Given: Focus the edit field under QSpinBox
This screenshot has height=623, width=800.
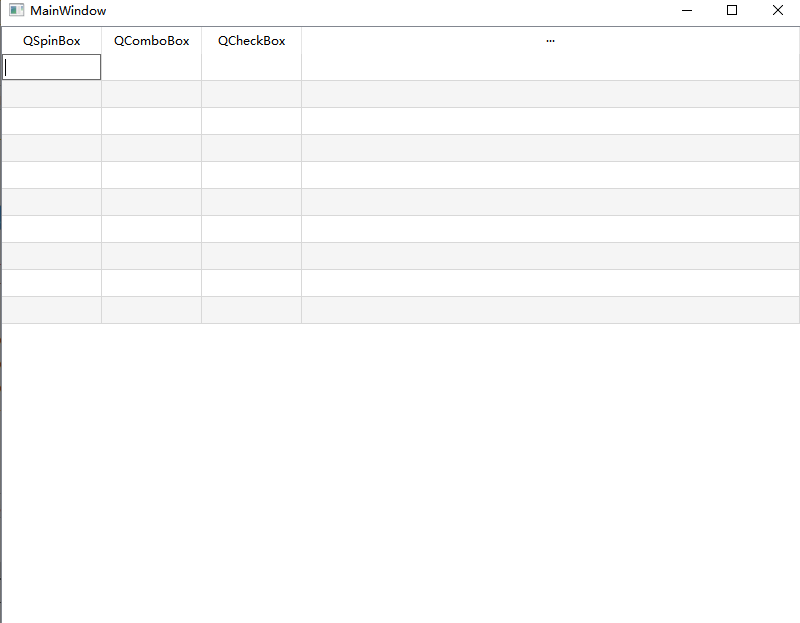Looking at the screenshot, I should pos(52,67).
